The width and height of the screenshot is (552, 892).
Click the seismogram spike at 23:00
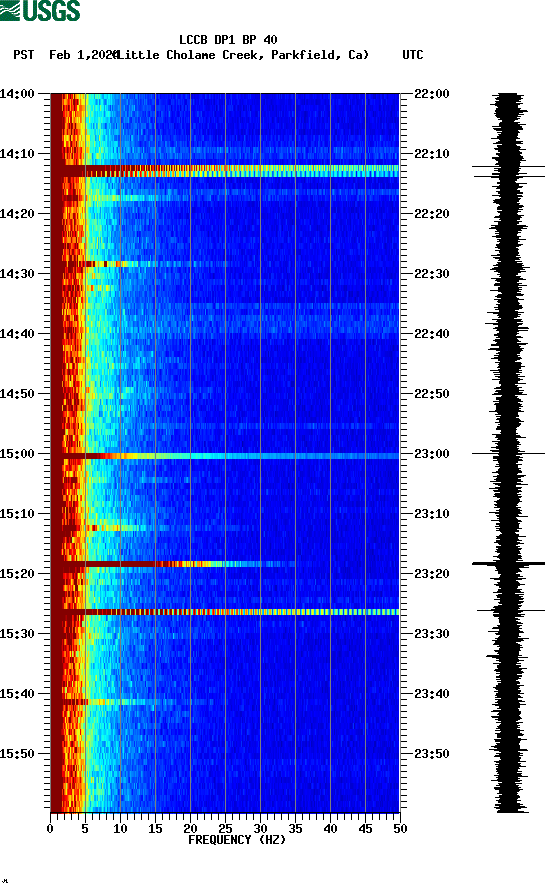pyautogui.click(x=508, y=453)
